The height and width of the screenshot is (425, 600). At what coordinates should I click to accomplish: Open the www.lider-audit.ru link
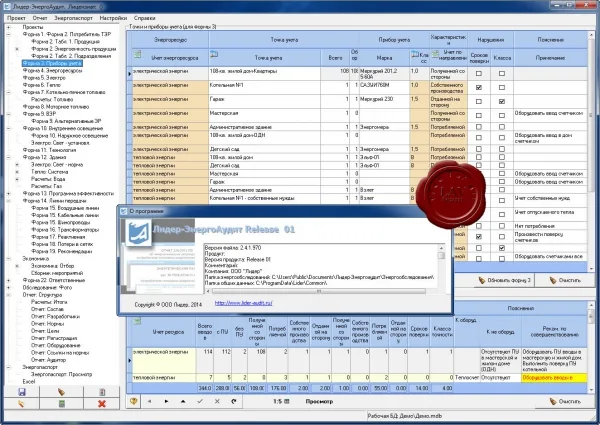[243, 303]
